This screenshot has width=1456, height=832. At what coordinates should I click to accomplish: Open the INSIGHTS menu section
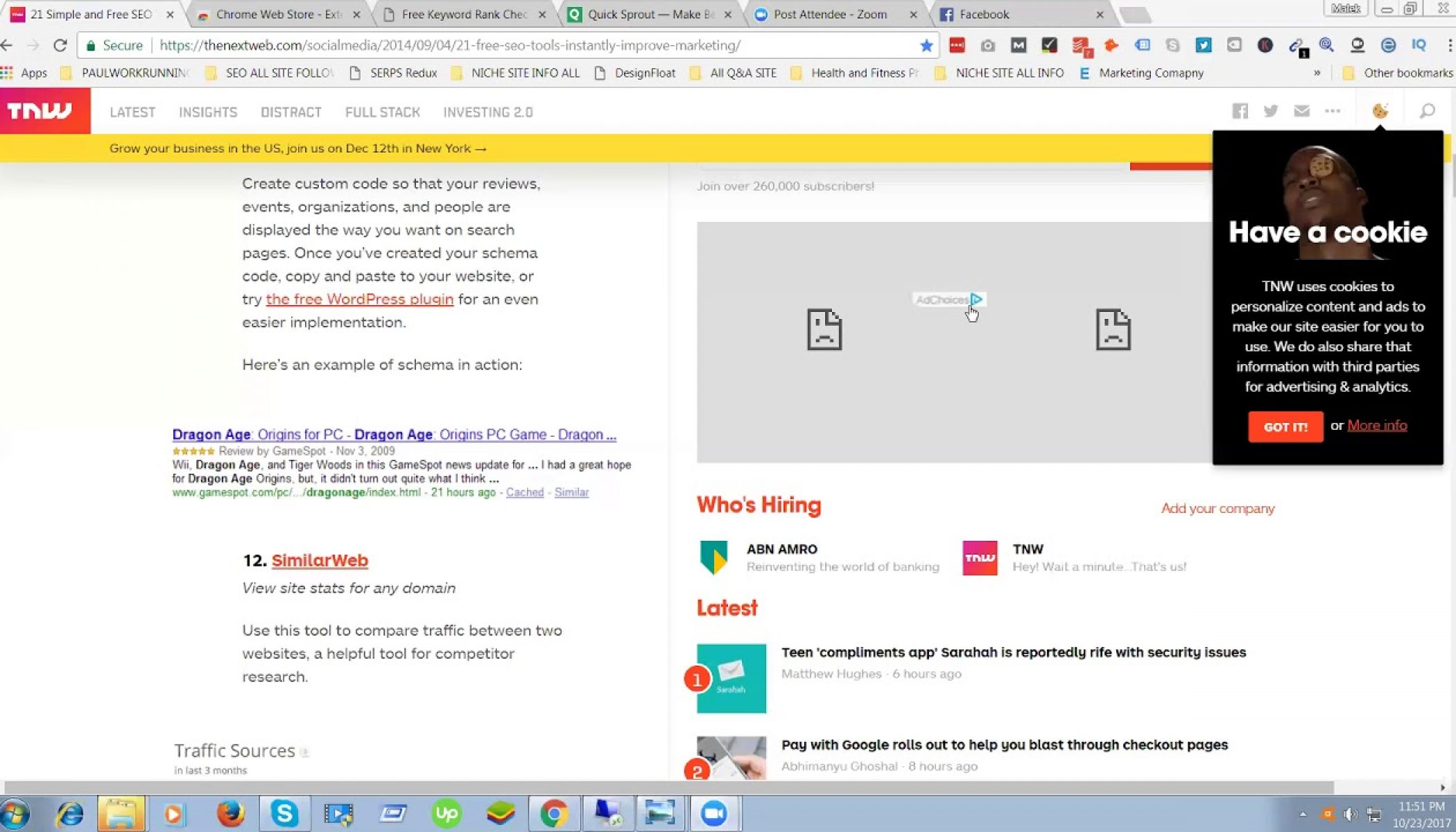click(x=208, y=112)
